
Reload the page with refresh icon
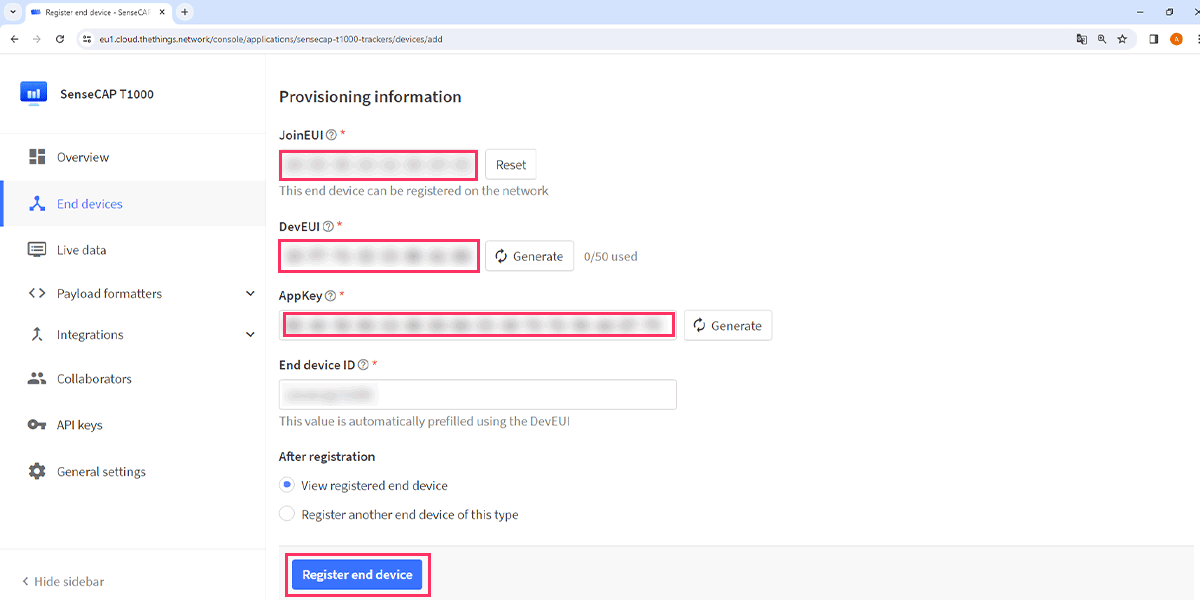[x=60, y=39]
